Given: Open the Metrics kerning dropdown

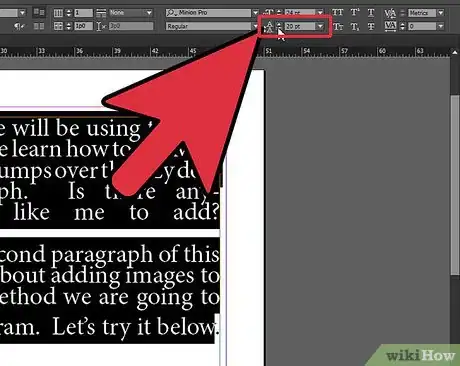Looking at the screenshot, I should pos(441,13).
